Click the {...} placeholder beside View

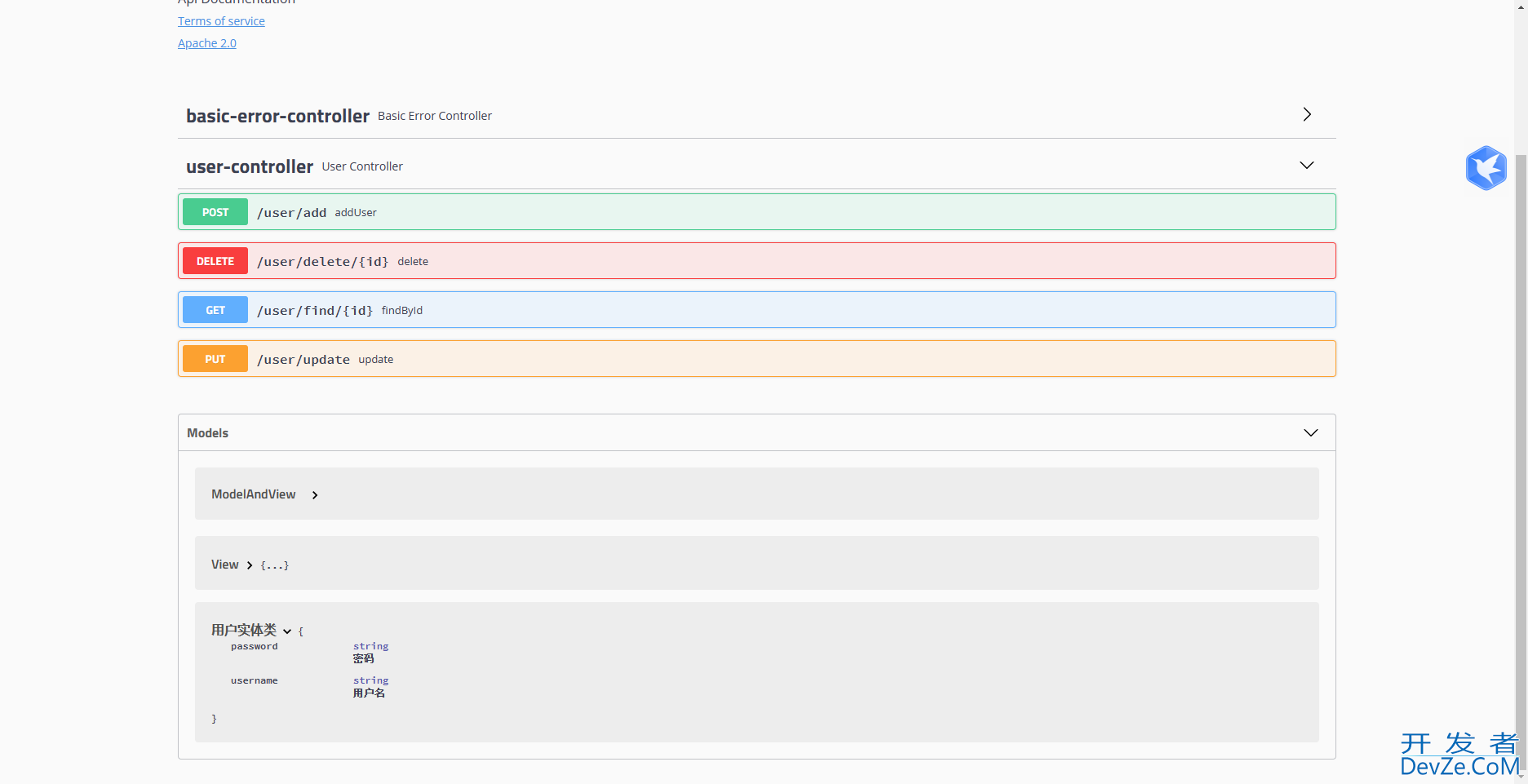coord(274,565)
